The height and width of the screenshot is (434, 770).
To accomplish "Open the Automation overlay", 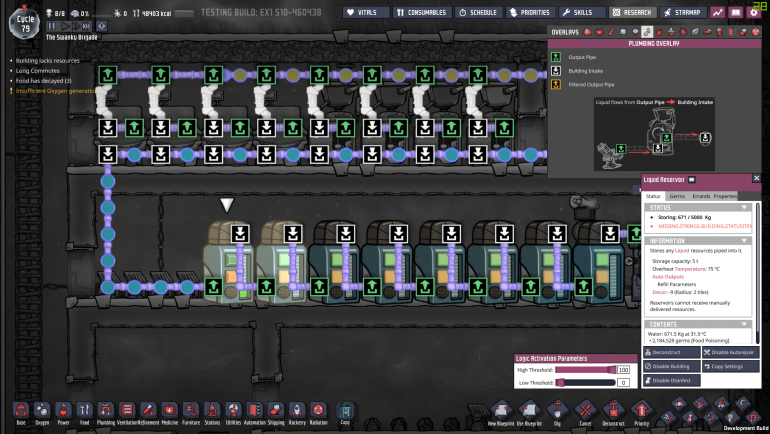I will (x=731, y=32).
